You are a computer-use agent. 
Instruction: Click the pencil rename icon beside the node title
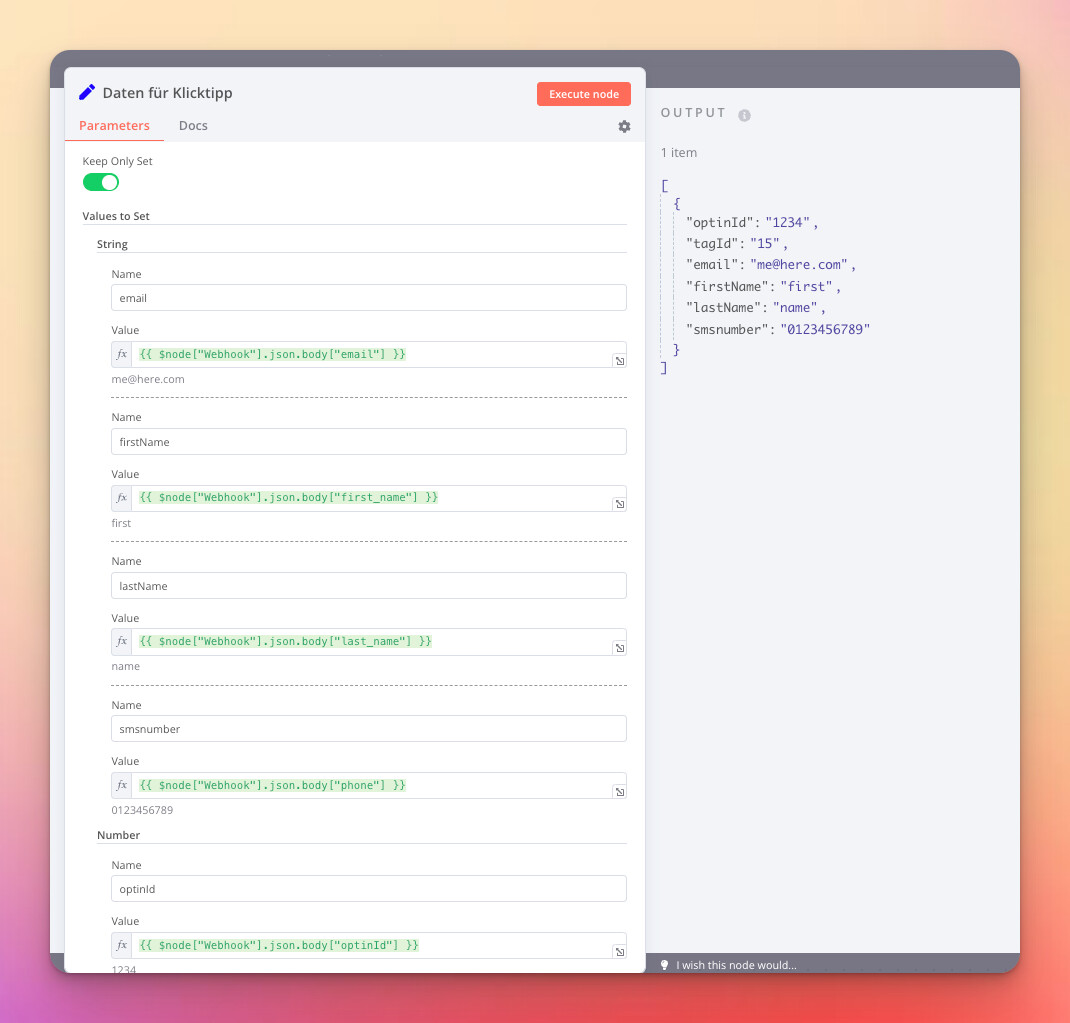tap(87, 92)
